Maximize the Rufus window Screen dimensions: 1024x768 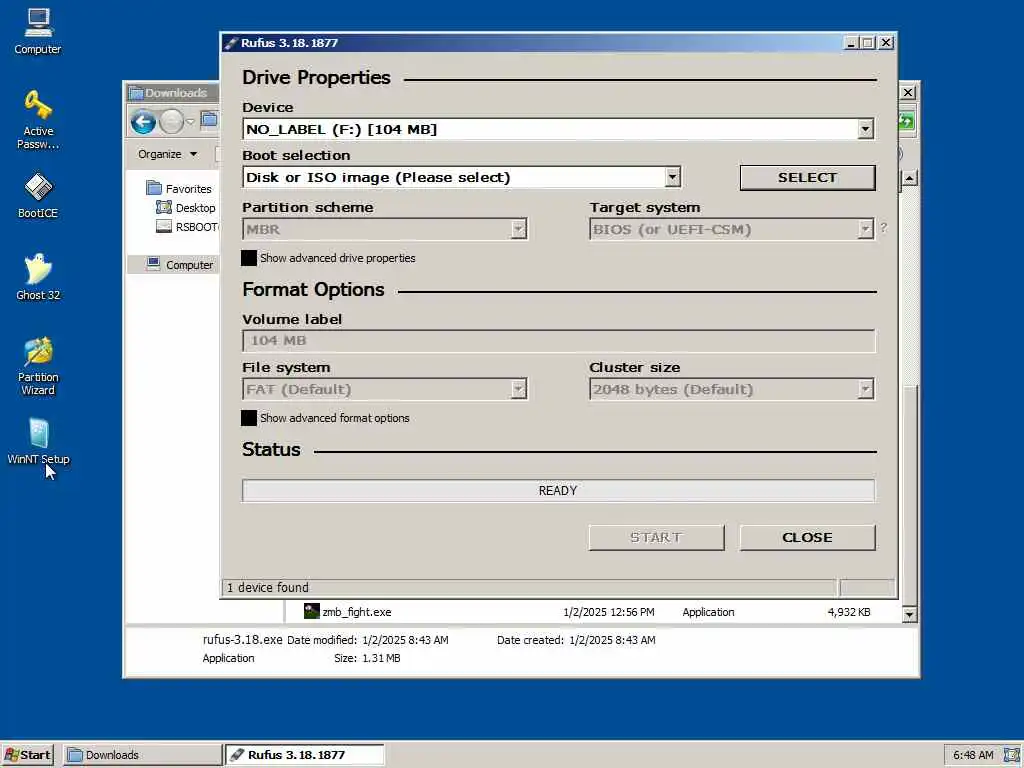coord(867,42)
